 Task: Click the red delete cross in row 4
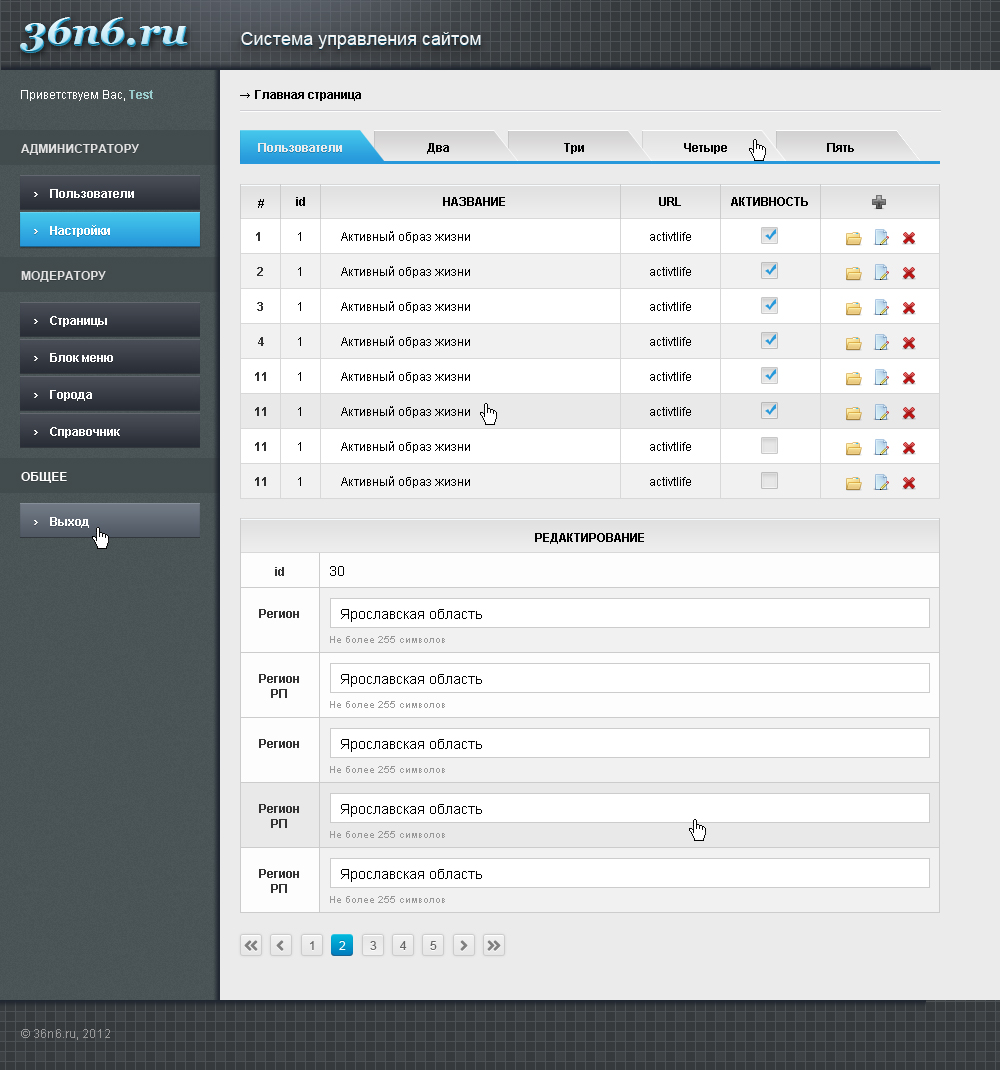pyautogui.click(x=909, y=343)
